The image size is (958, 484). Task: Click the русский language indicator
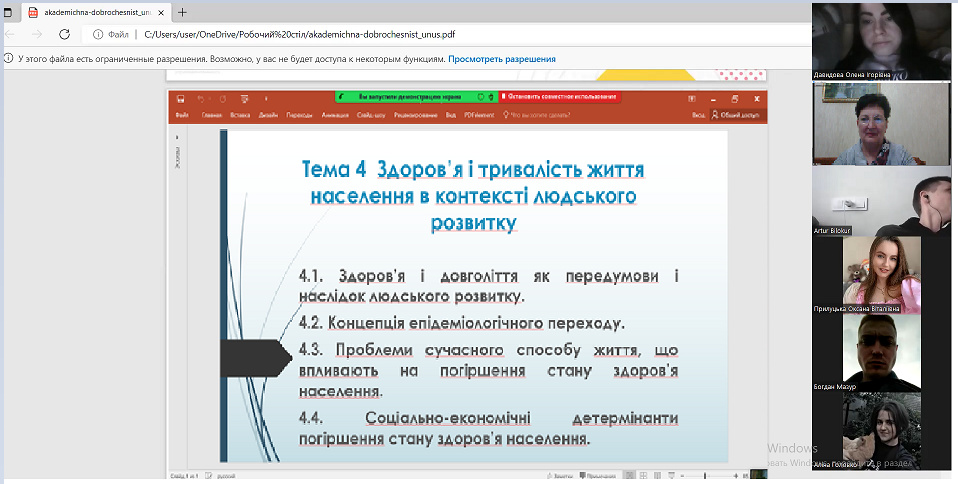tap(227, 475)
